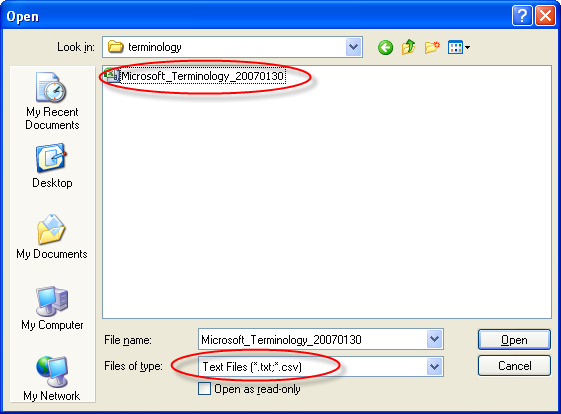Jump to the Desktop location
The height and width of the screenshot is (414, 561).
coord(52,166)
